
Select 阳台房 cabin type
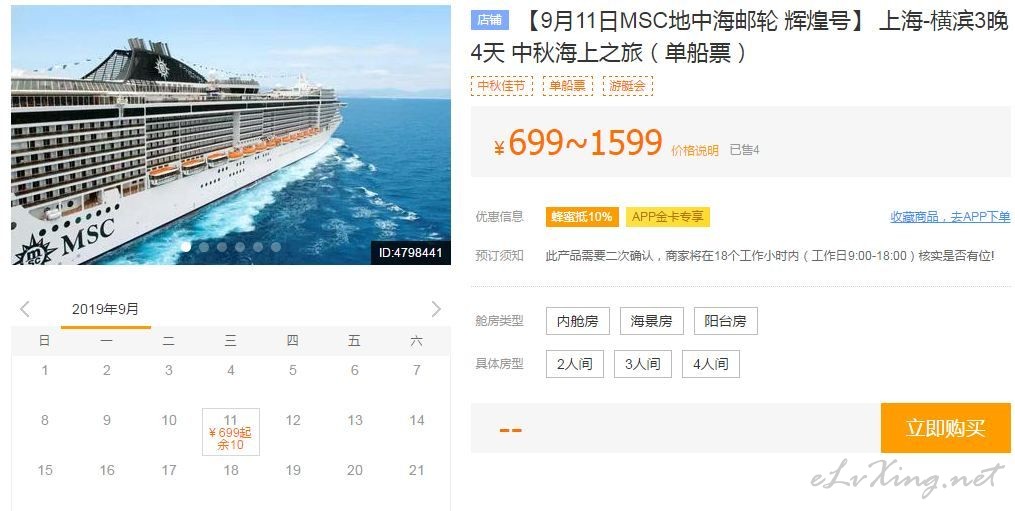726,321
